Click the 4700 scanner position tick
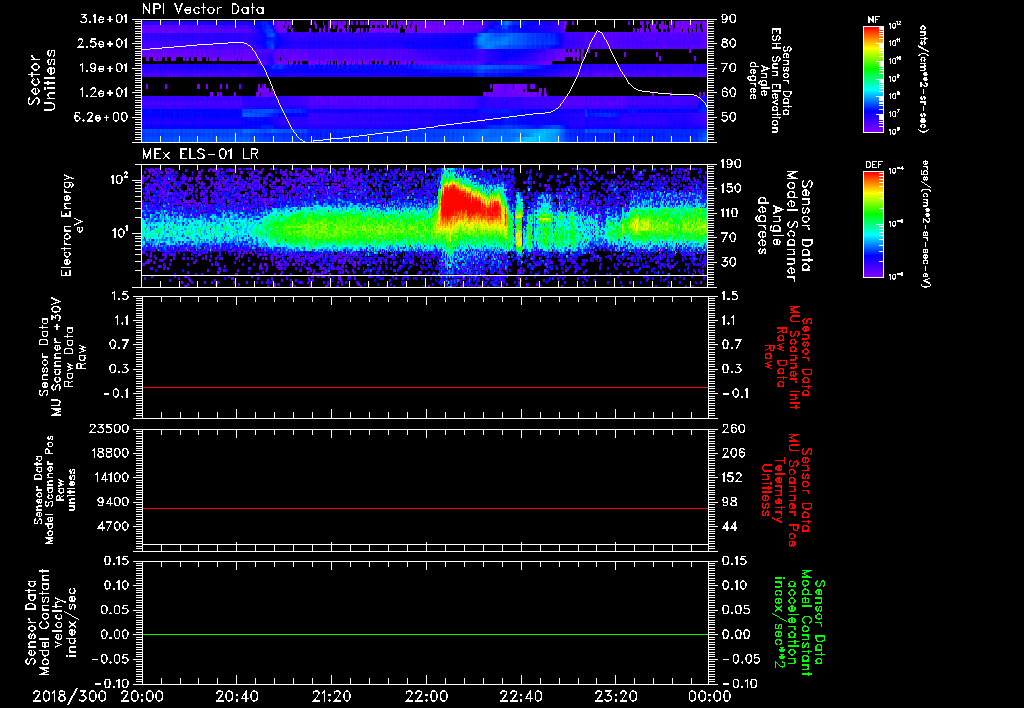 pyautogui.click(x=113, y=526)
